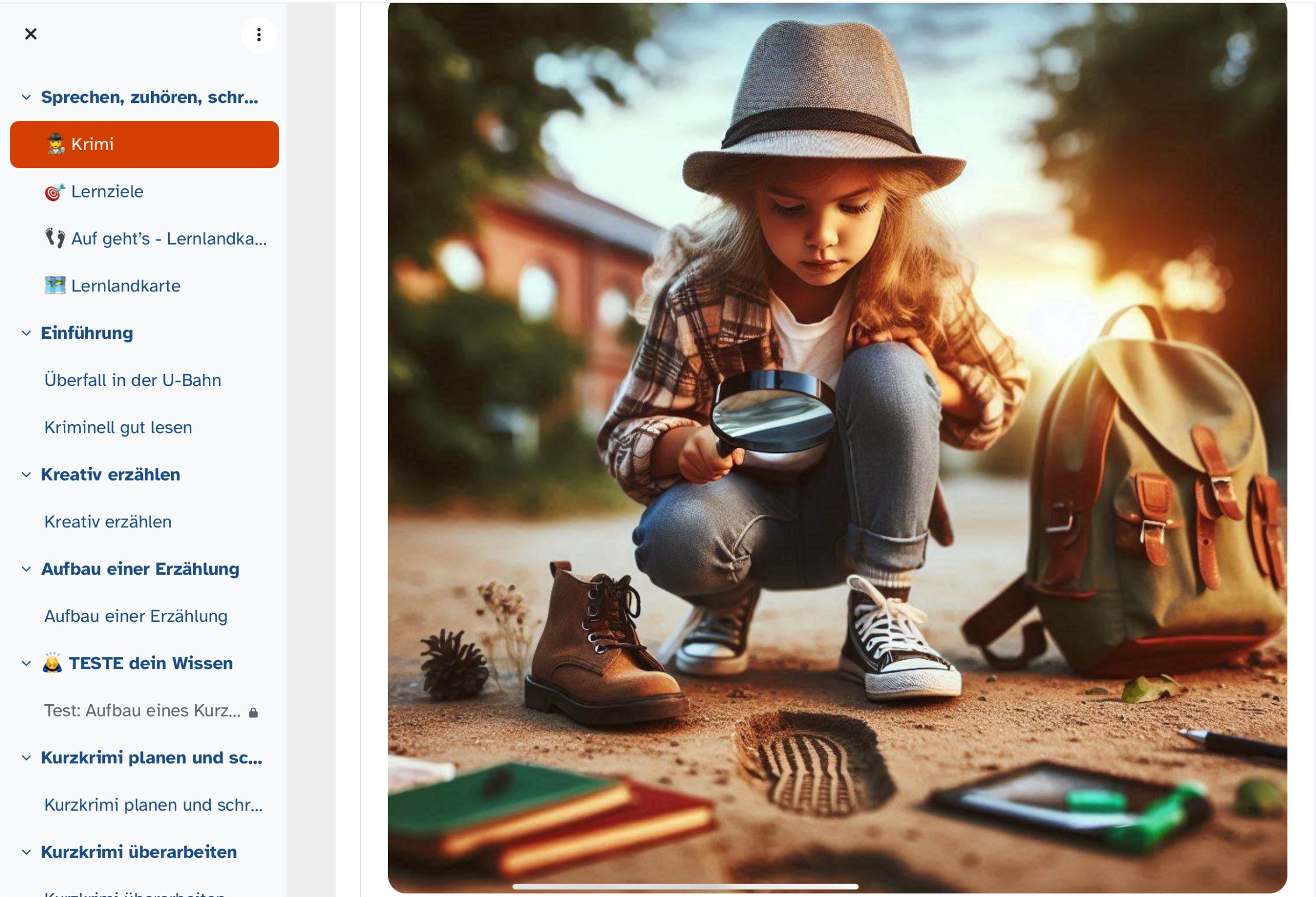
Task: Click the horizontal scrollbar under the image
Action: click(685, 887)
